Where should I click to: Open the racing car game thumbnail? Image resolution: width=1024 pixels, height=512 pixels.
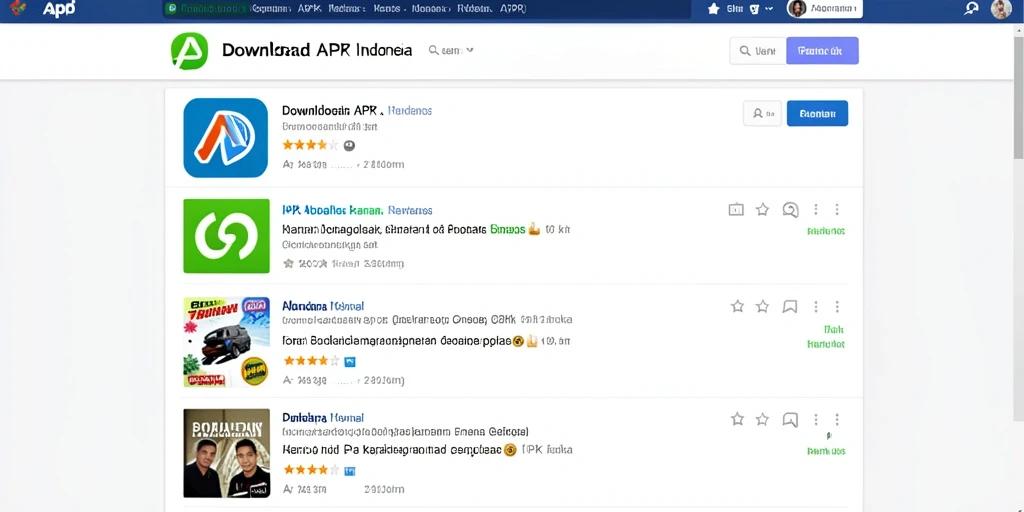227,342
